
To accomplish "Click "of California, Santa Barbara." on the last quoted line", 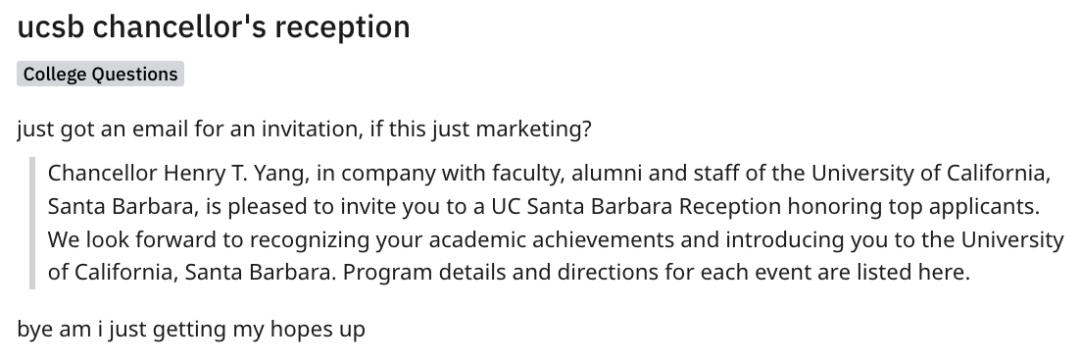I will (192, 272).
